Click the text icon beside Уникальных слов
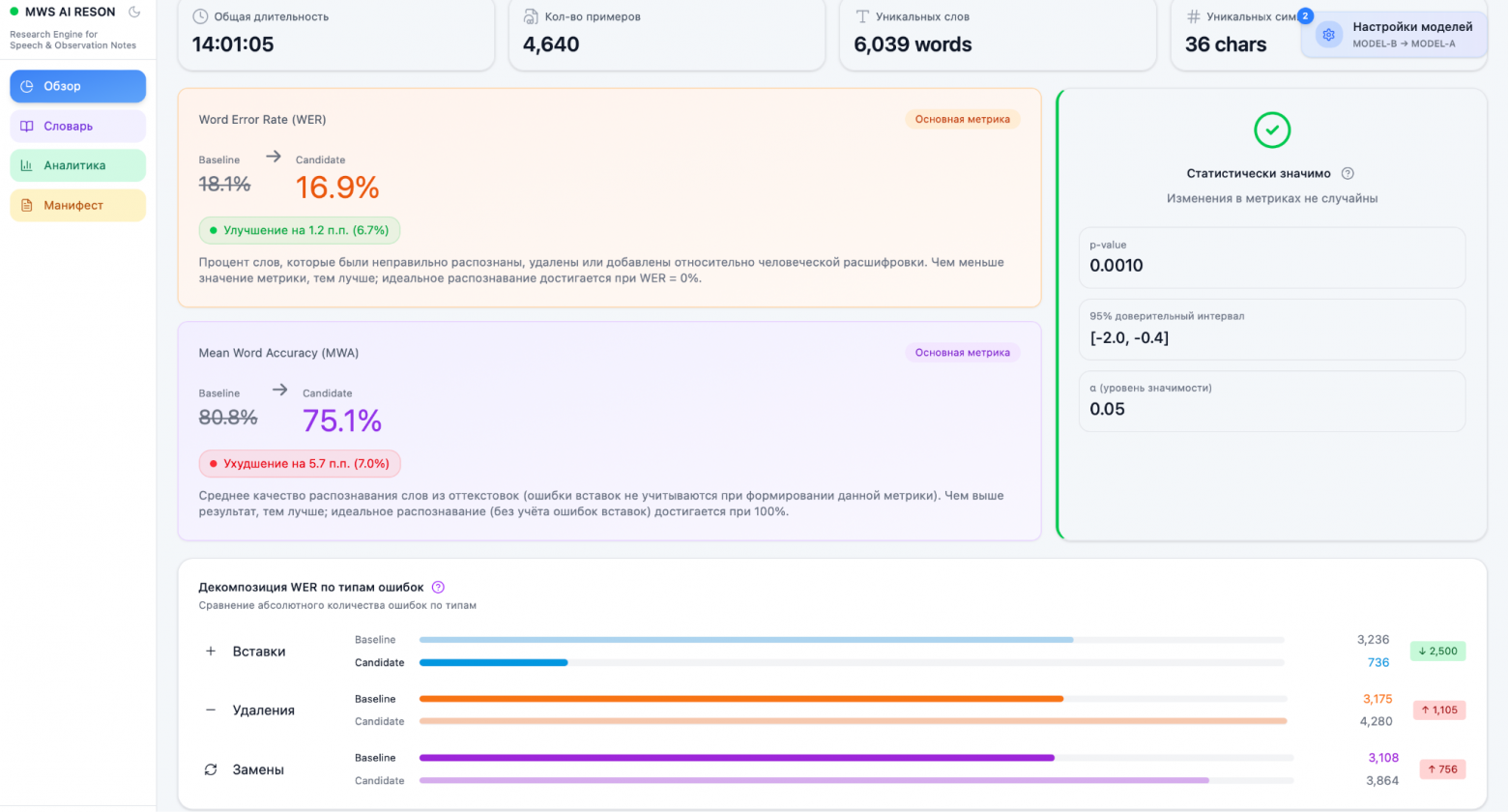This screenshot has height=812, width=1508. click(862, 16)
